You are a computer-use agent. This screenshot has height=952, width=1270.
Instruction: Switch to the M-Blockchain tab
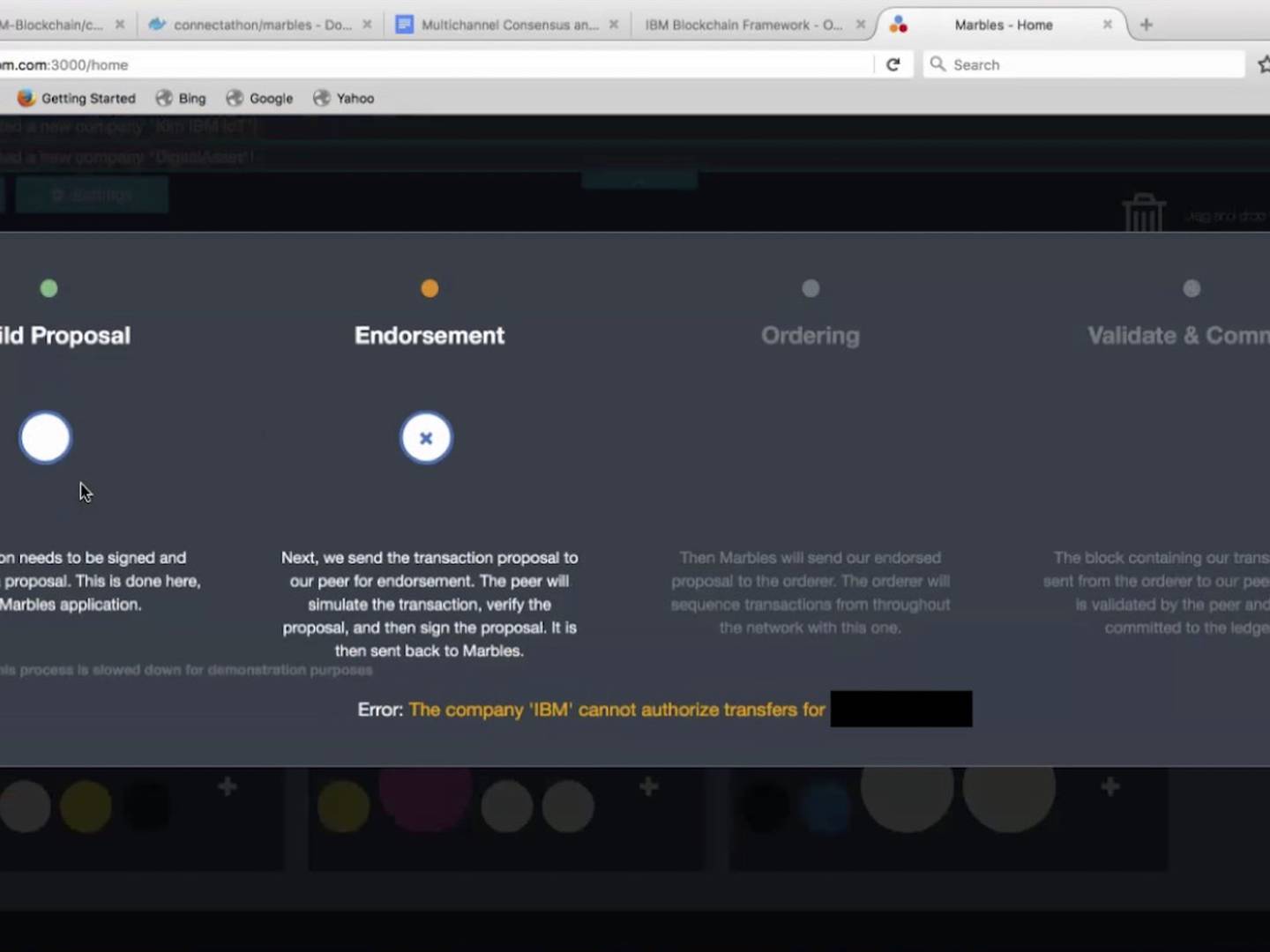(66, 25)
